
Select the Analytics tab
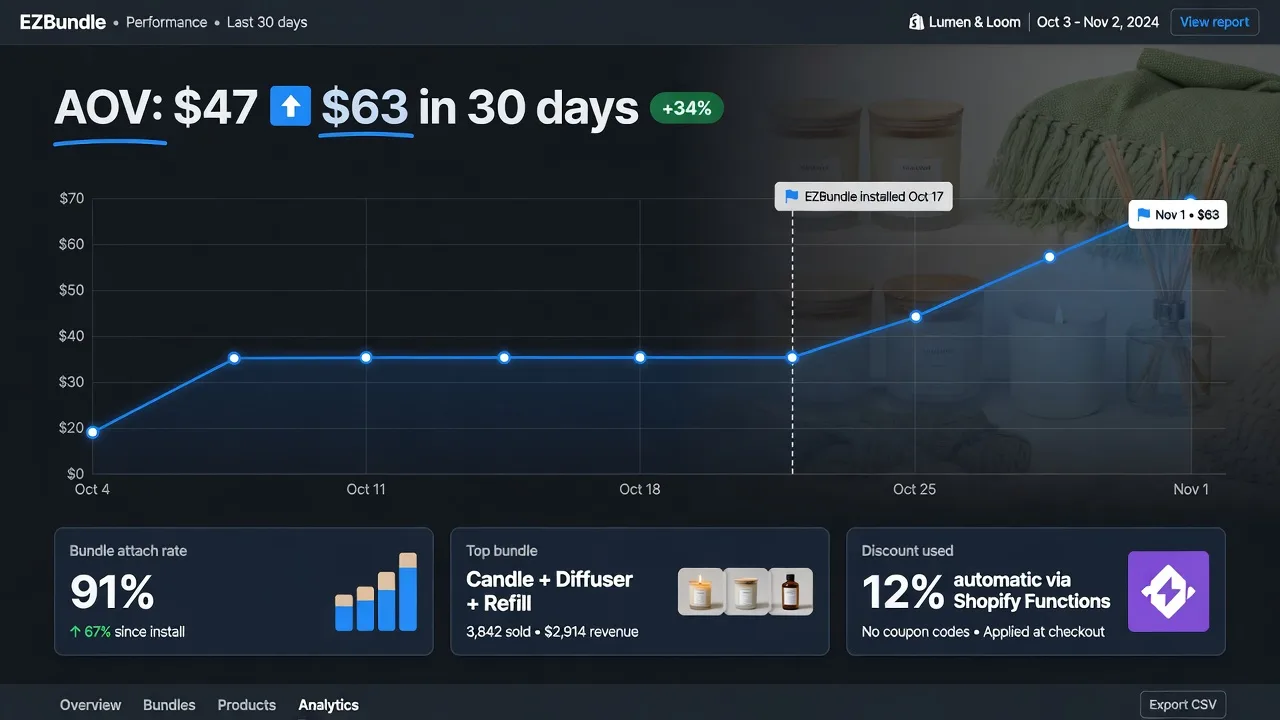point(328,705)
